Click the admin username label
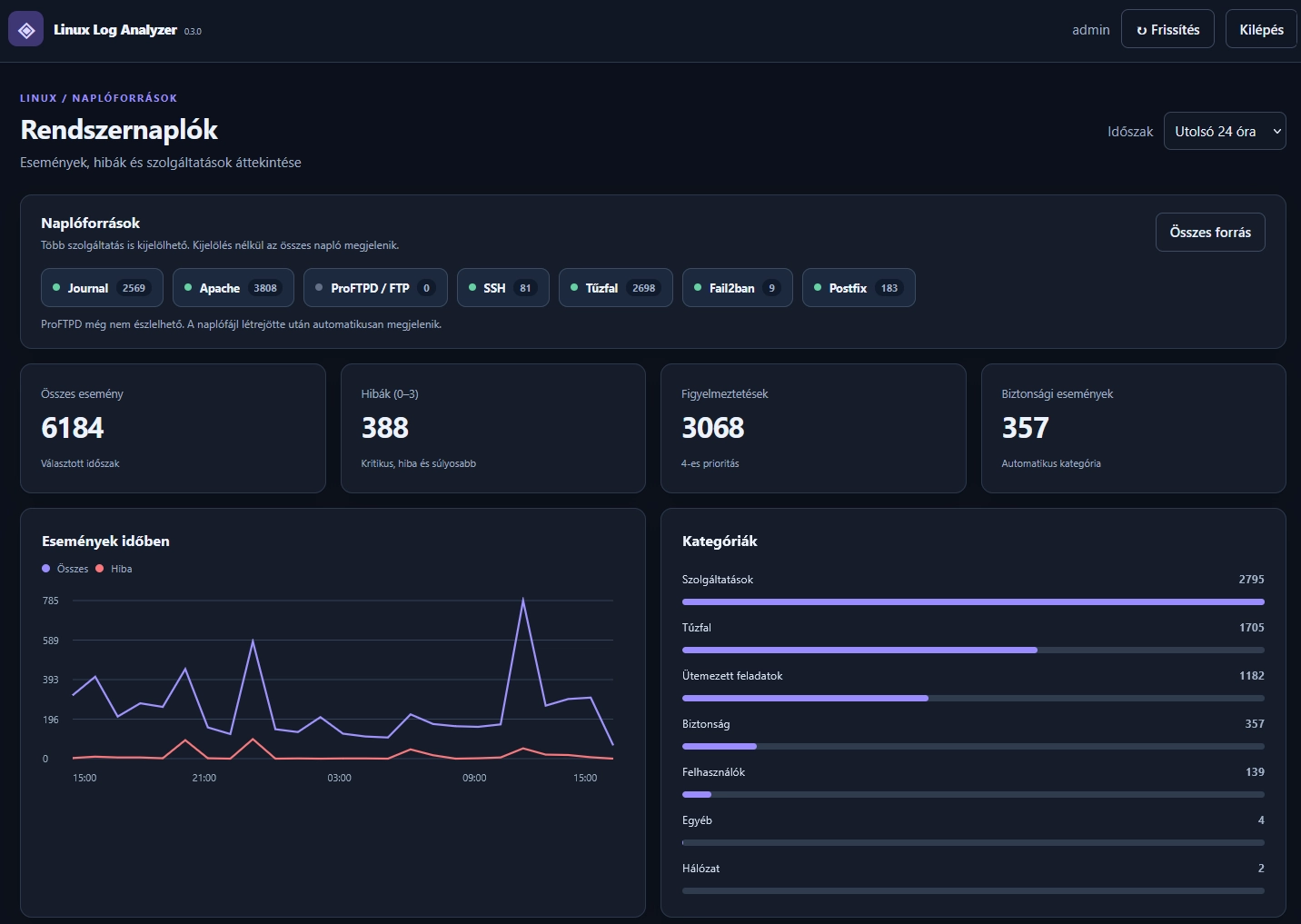Viewport: 1301px width, 924px height. (1090, 30)
